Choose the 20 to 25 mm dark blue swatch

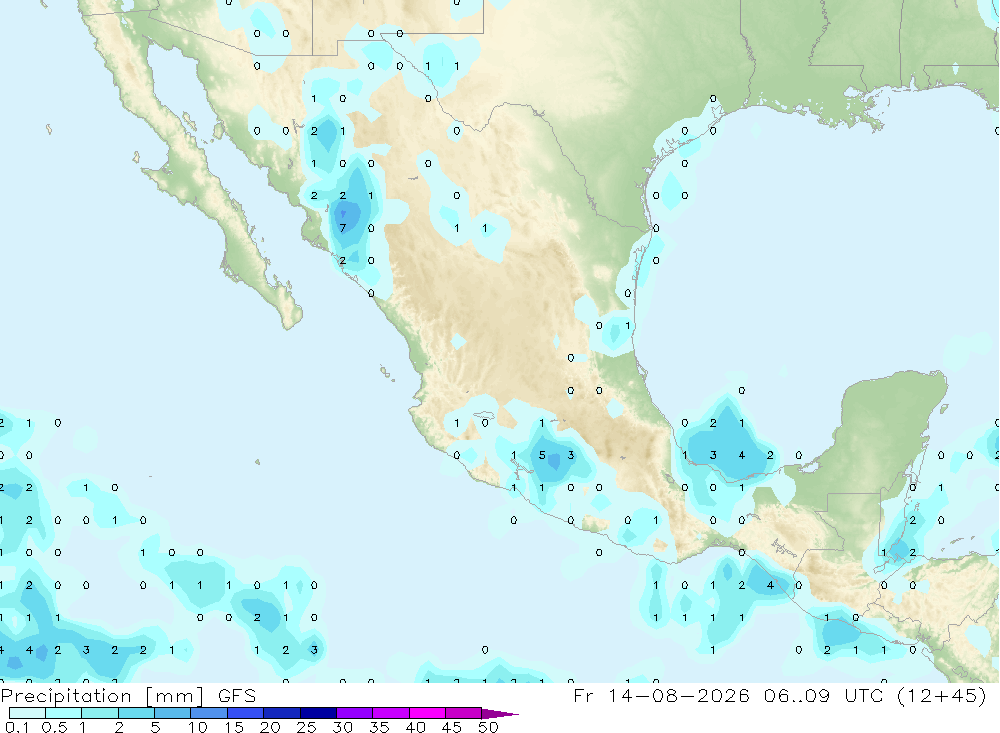tap(282, 713)
